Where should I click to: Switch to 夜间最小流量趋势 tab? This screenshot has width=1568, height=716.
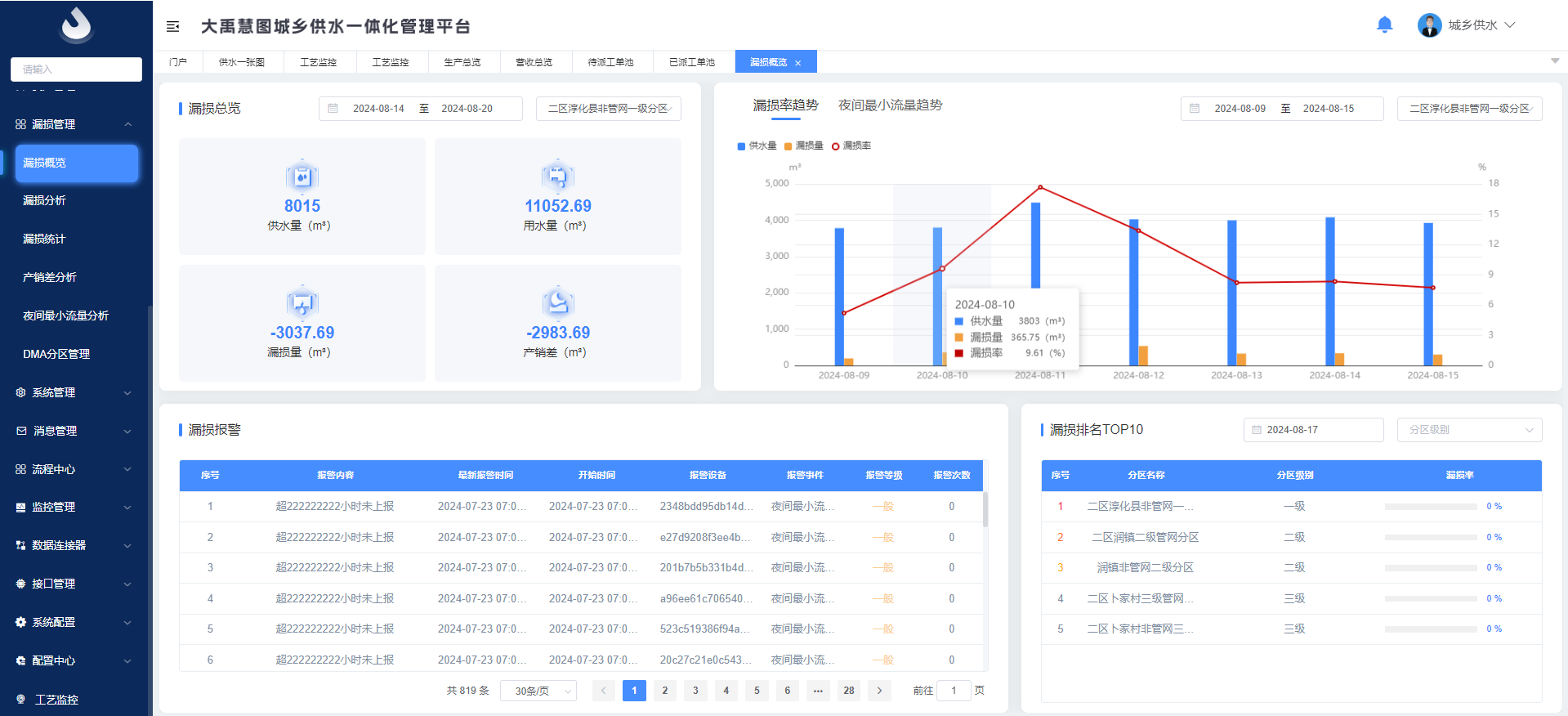(890, 105)
